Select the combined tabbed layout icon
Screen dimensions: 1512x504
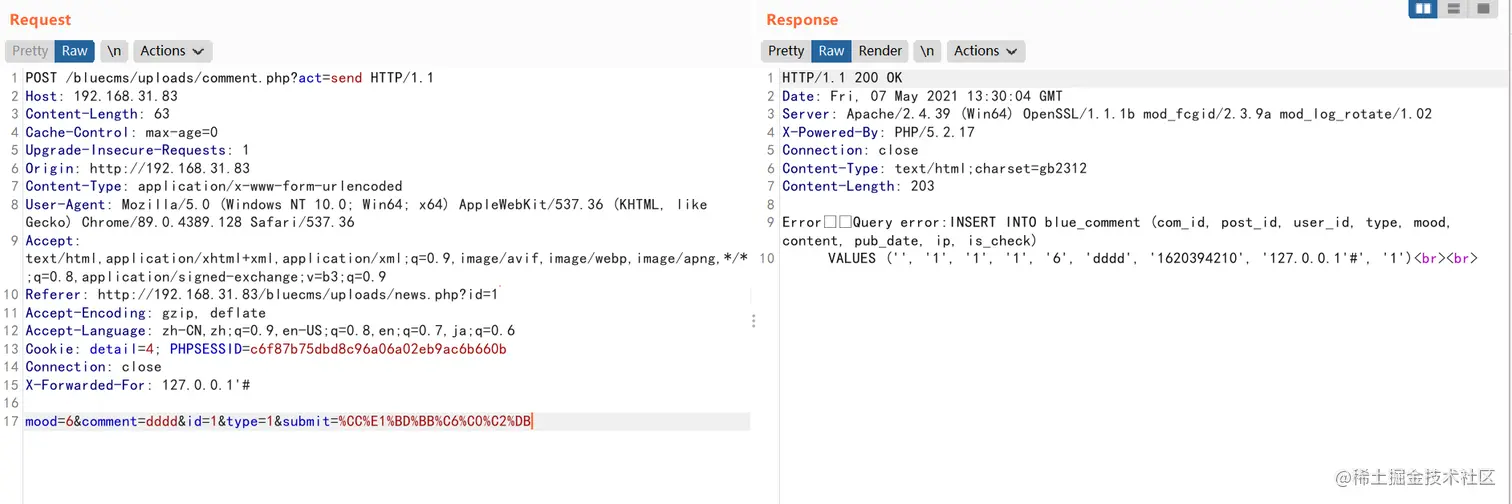coord(1482,9)
